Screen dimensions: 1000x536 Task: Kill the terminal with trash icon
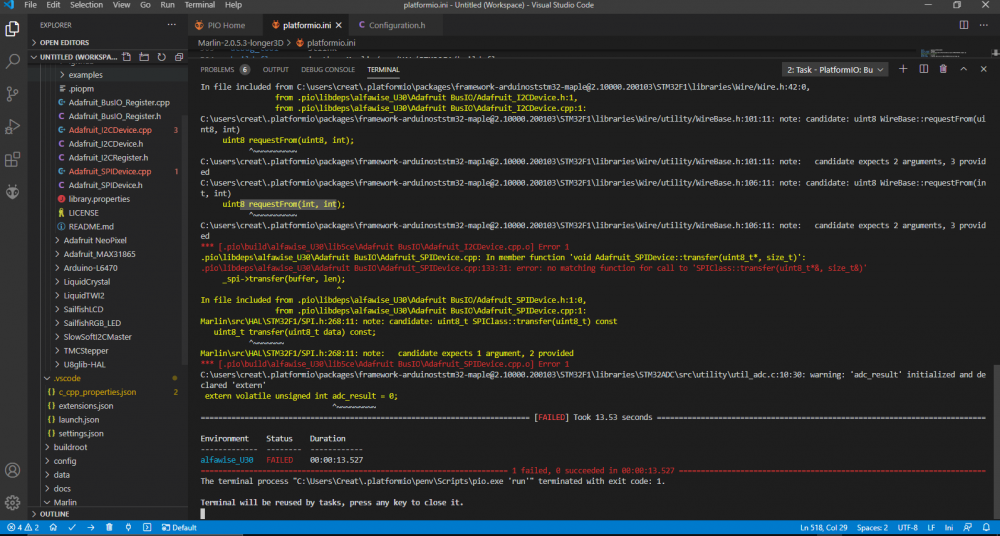[x=943, y=69]
